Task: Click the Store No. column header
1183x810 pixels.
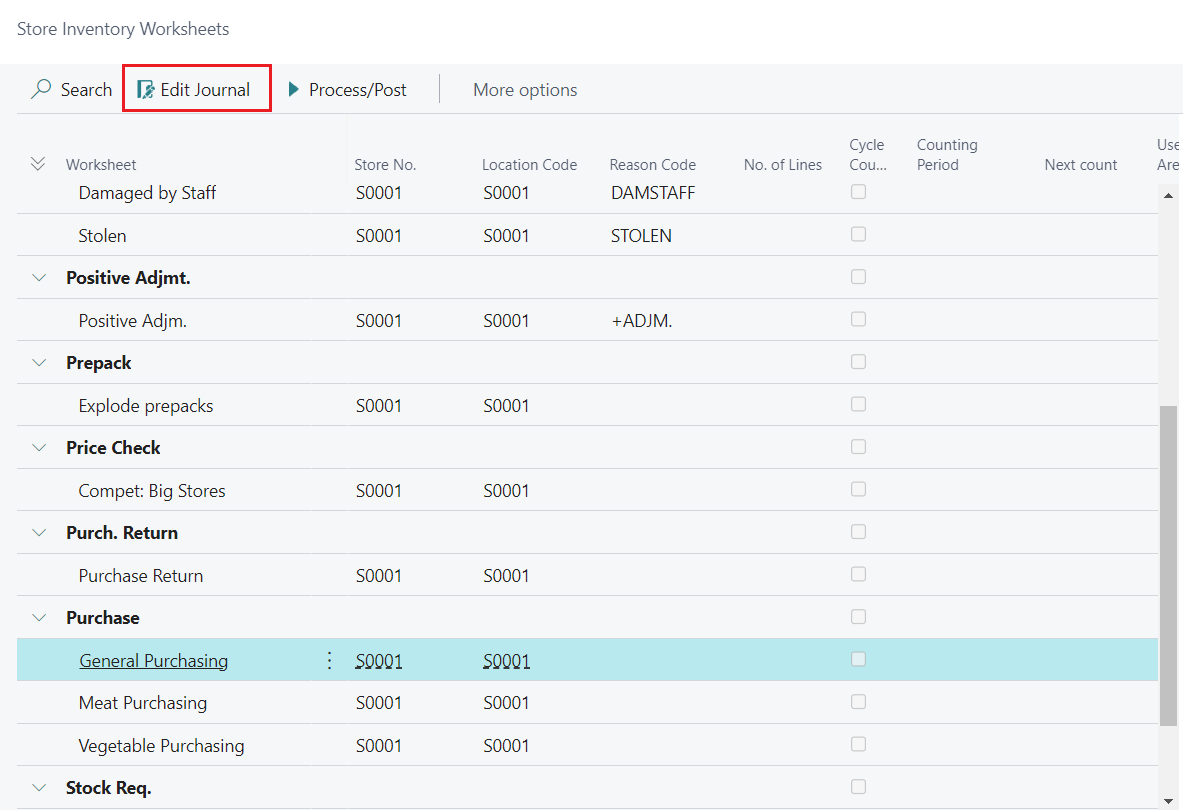Action: point(385,165)
